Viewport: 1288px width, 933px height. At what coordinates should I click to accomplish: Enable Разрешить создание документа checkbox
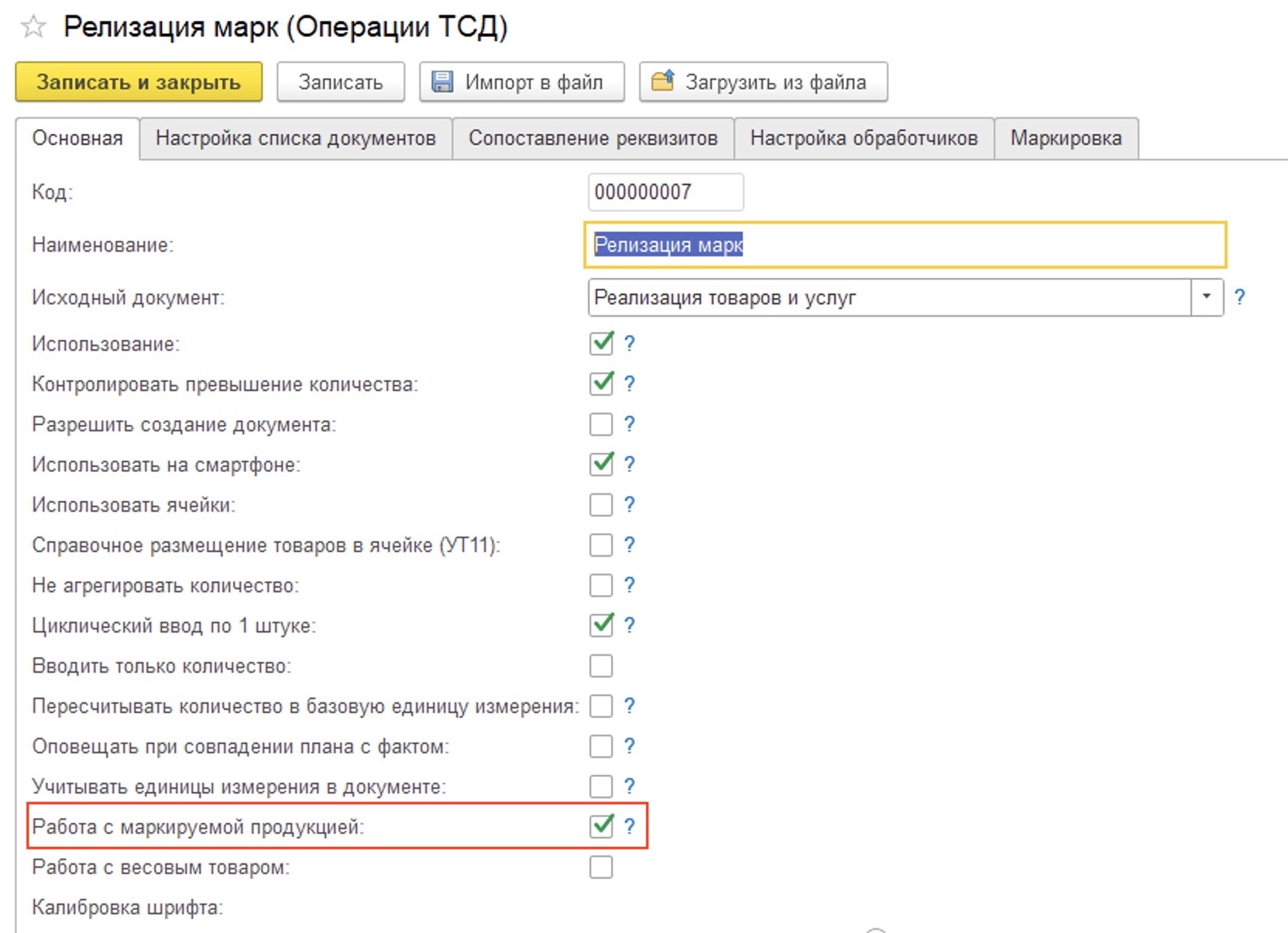(x=601, y=424)
